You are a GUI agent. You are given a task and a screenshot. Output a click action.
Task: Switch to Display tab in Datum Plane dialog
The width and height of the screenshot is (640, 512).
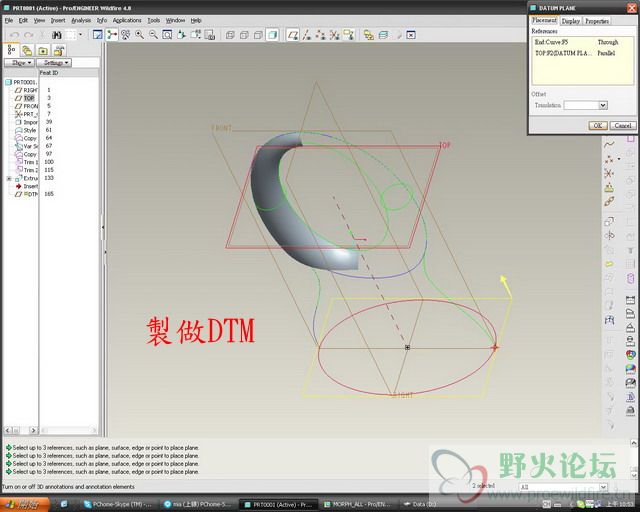pos(570,21)
